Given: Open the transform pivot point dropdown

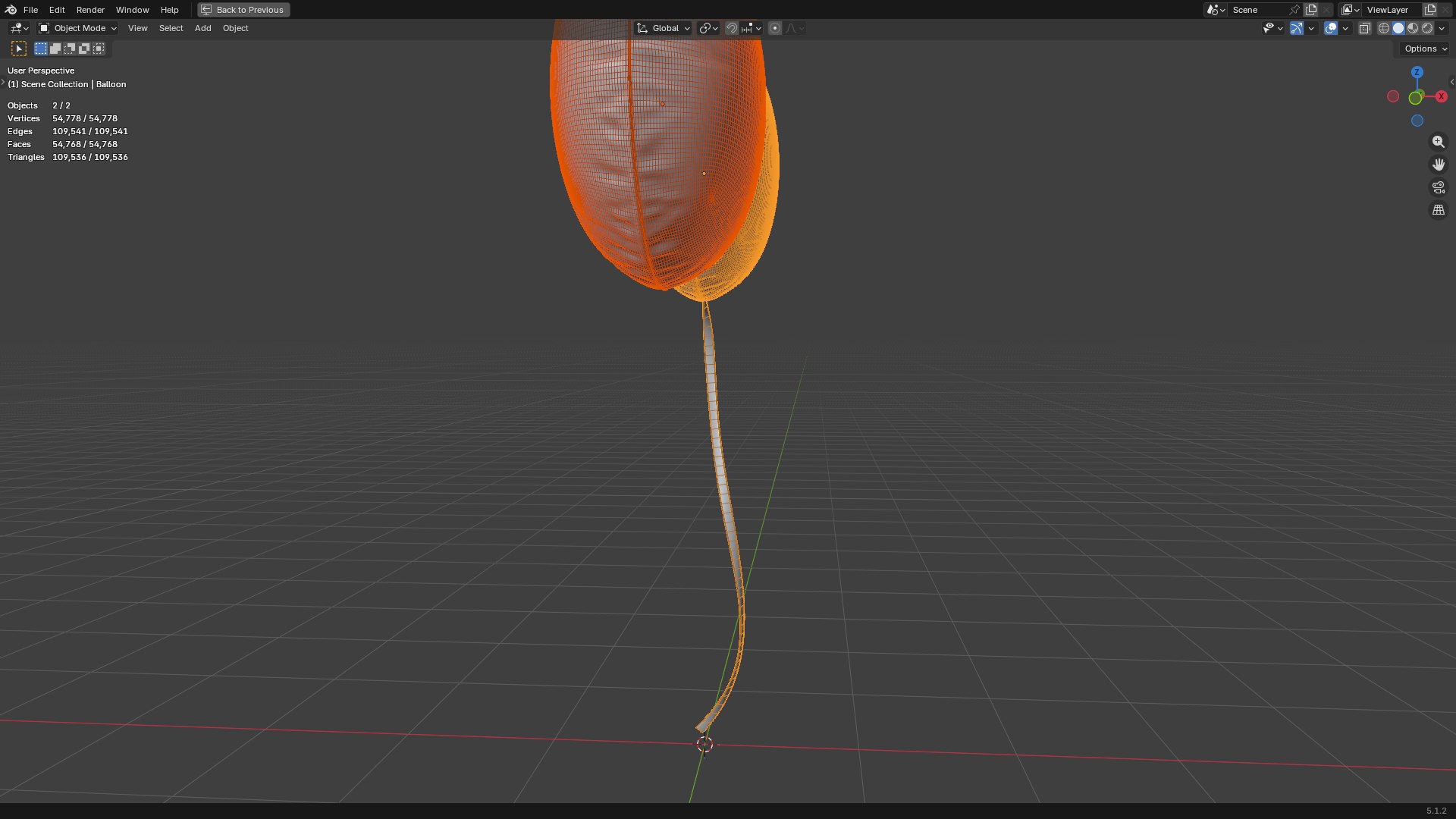Looking at the screenshot, I should [x=708, y=28].
